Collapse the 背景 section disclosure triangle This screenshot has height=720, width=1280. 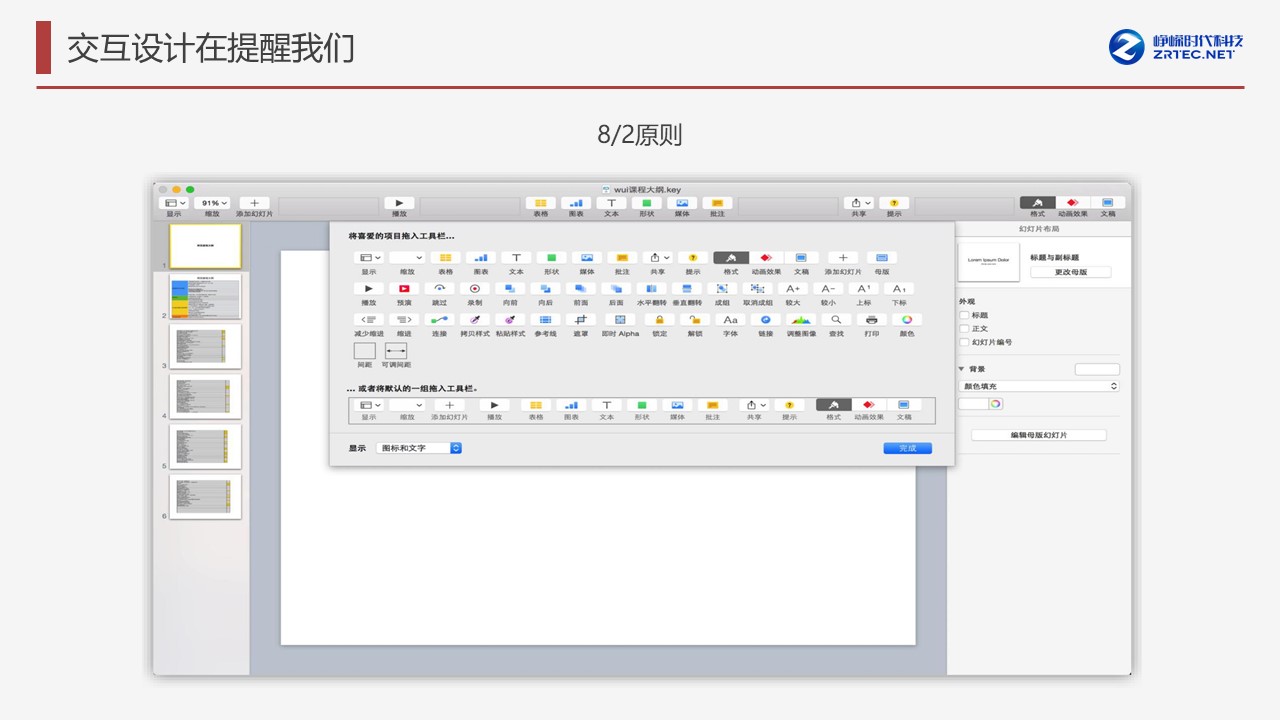tap(962, 369)
